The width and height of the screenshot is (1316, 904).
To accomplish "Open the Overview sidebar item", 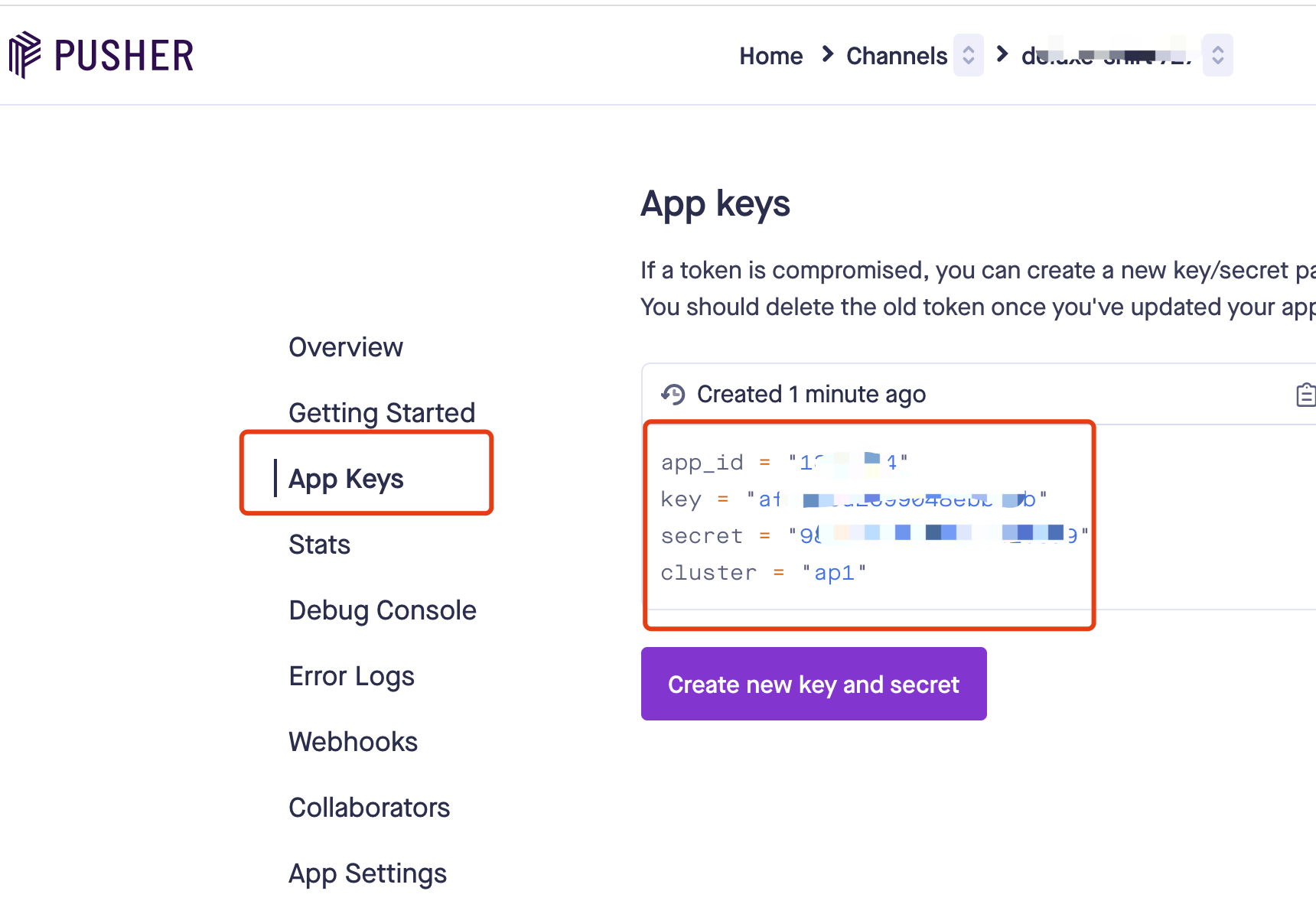I will [x=346, y=347].
